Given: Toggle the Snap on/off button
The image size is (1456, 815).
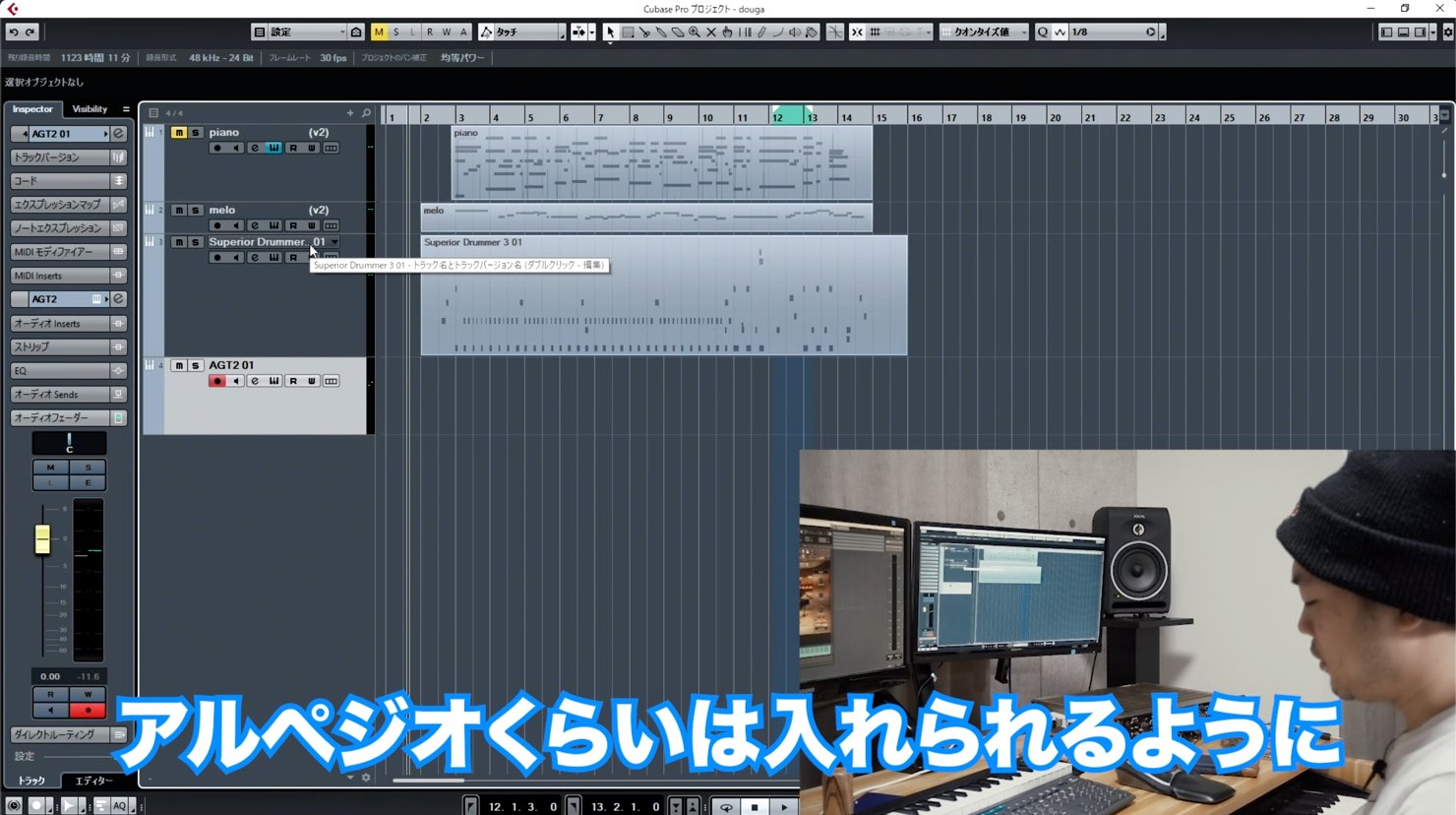Looking at the screenshot, I should pyautogui.click(x=857, y=32).
